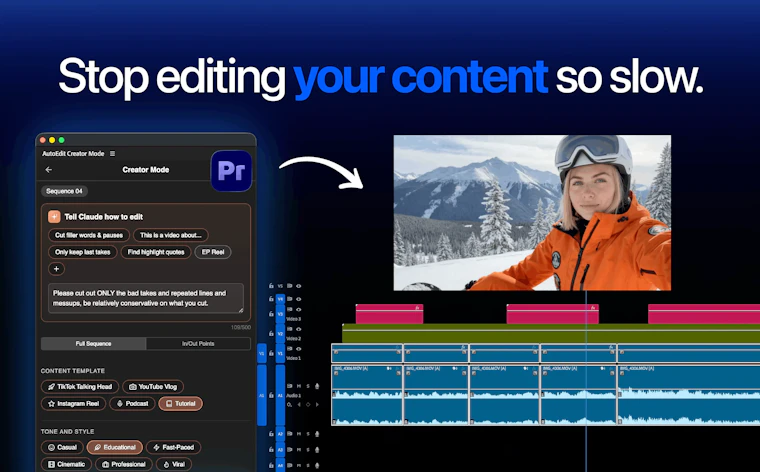Toggle A1 track targeting button
Screen dimensions: 760x472
pos(280,395)
